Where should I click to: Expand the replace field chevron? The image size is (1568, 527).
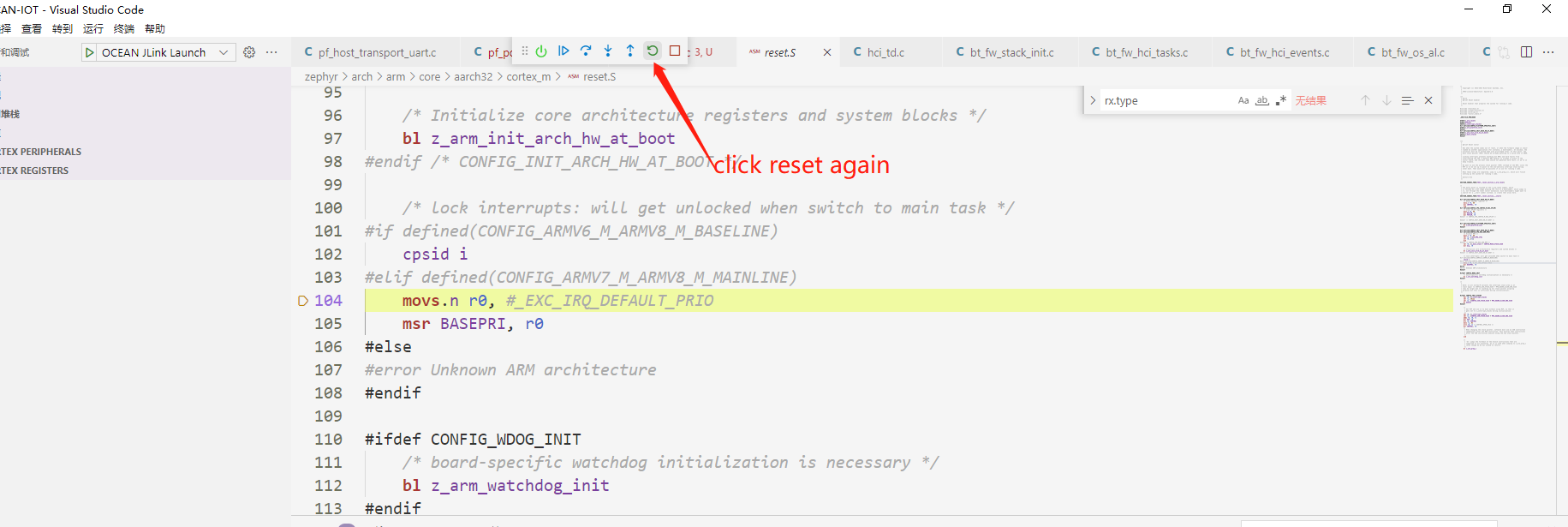(1093, 100)
